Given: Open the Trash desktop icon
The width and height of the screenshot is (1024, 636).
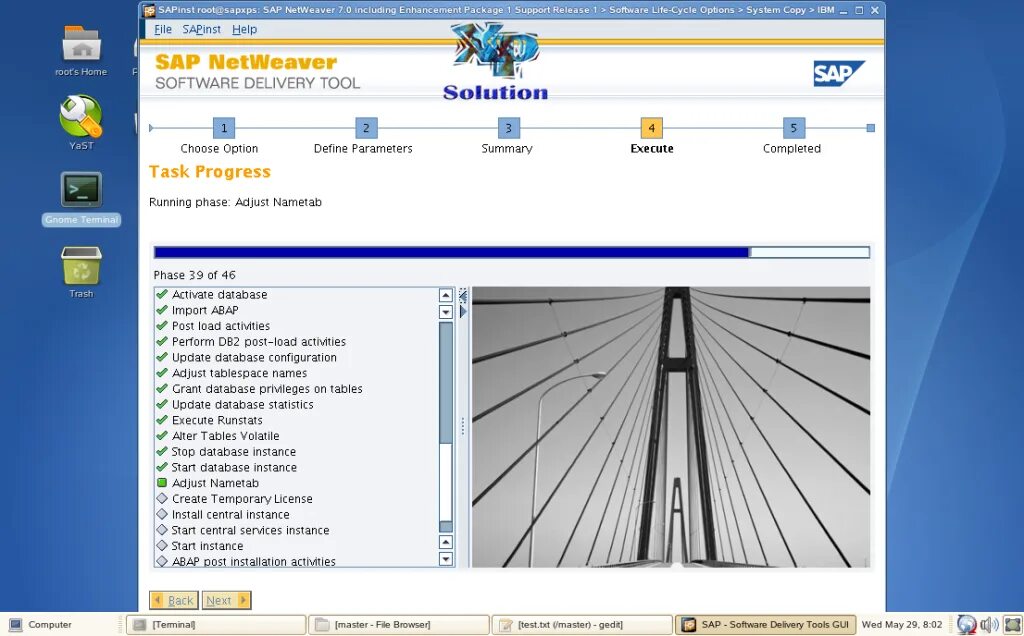Looking at the screenshot, I should click(x=81, y=272).
